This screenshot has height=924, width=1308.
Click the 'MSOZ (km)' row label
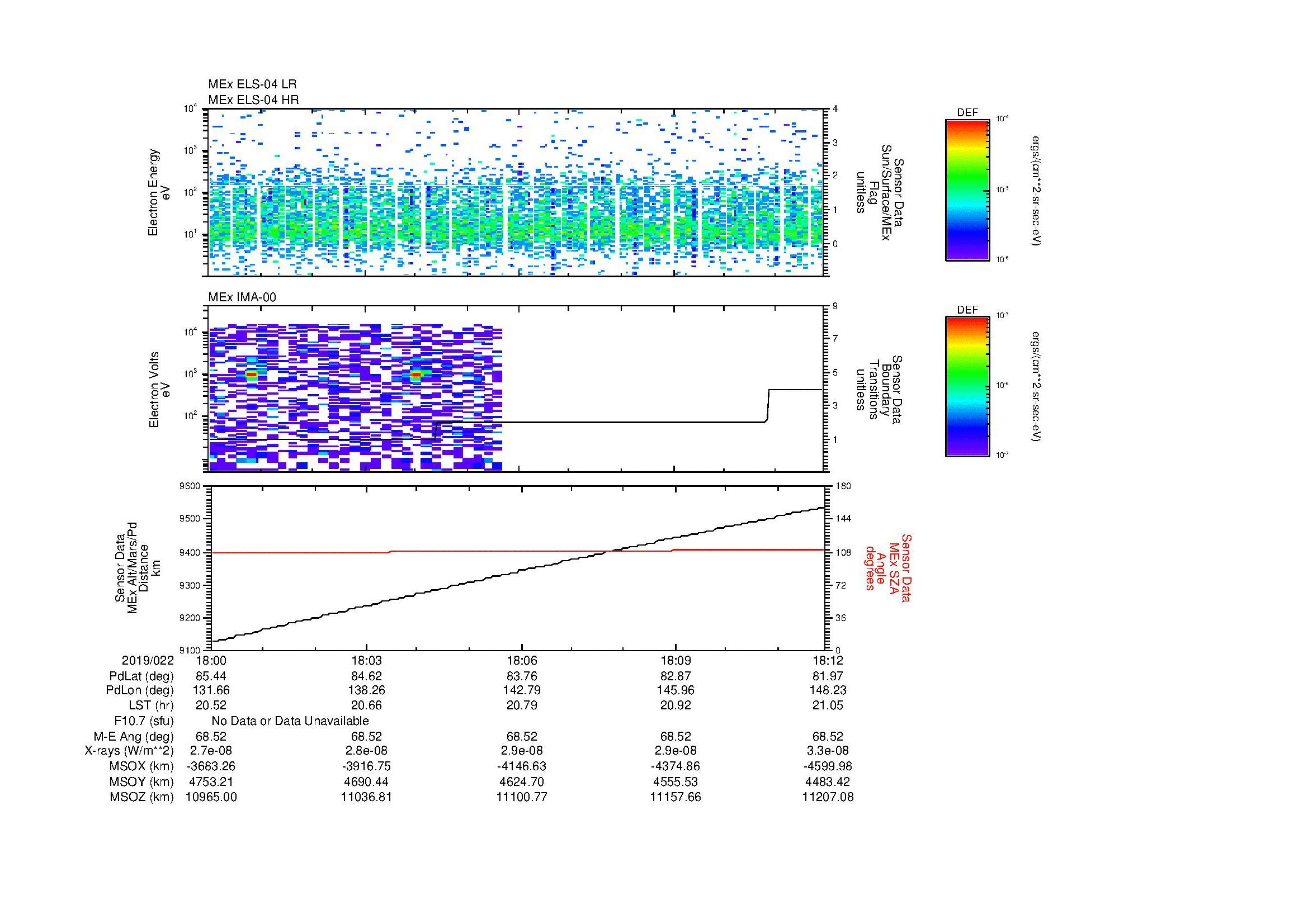(142, 797)
